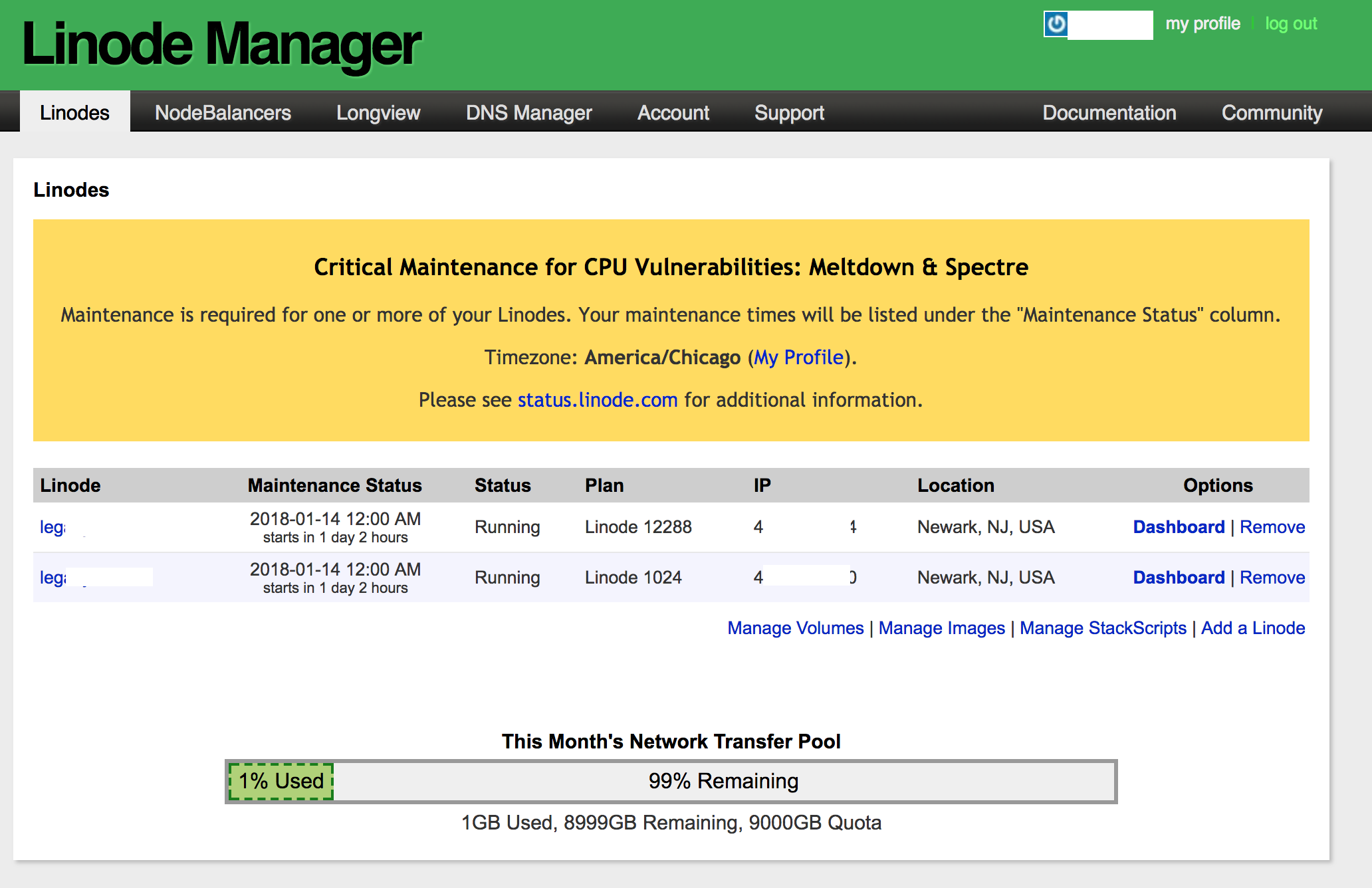Open the Linode 1024 row's name link

[53, 578]
